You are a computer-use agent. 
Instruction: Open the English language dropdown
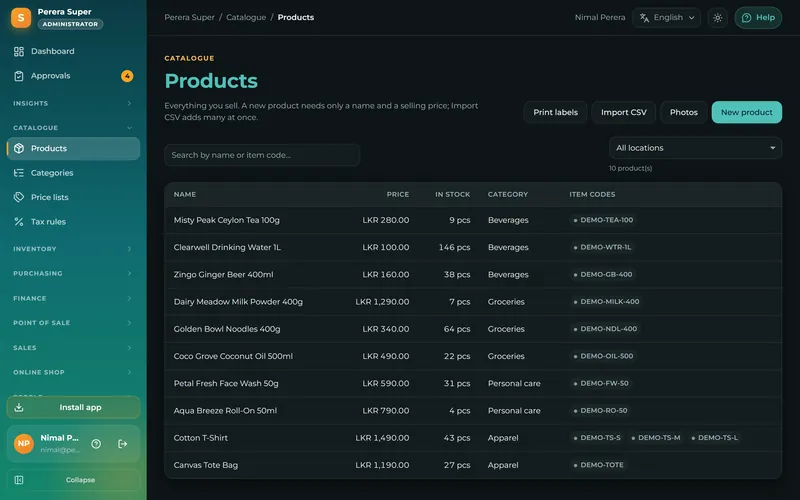pos(666,18)
